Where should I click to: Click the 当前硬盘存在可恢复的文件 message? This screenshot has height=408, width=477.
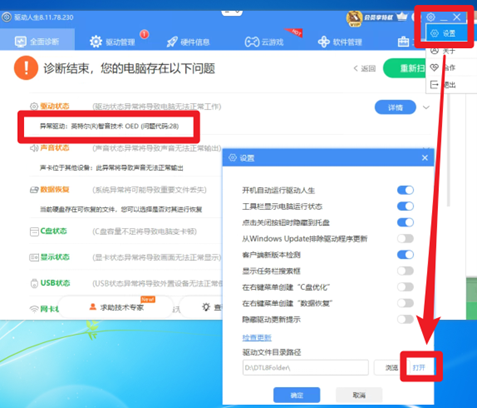[121, 209]
